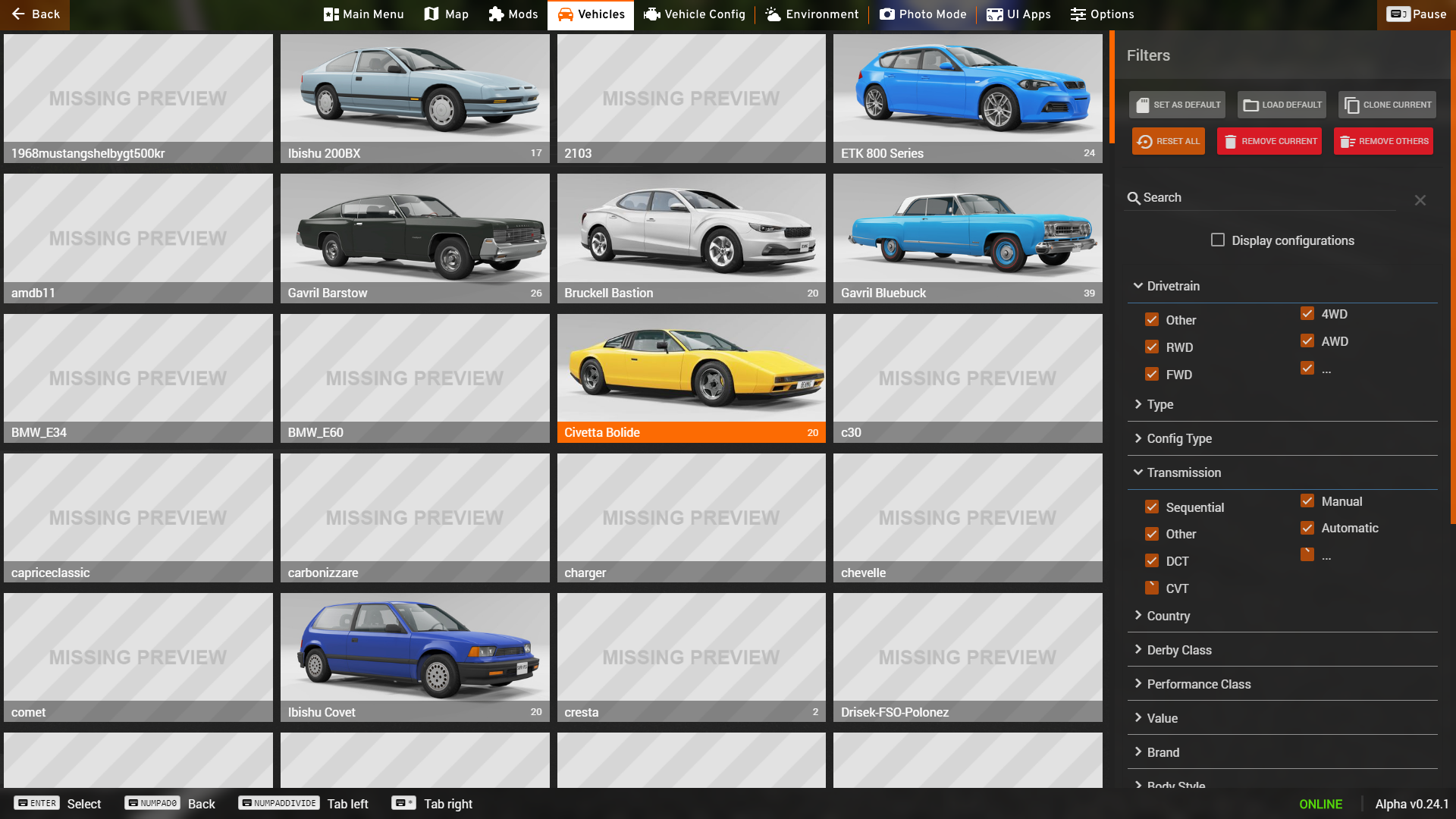The image size is (1456, 819).
Task: Toggle the Automatic transmission checkbox
Action: click(1307, 527)
